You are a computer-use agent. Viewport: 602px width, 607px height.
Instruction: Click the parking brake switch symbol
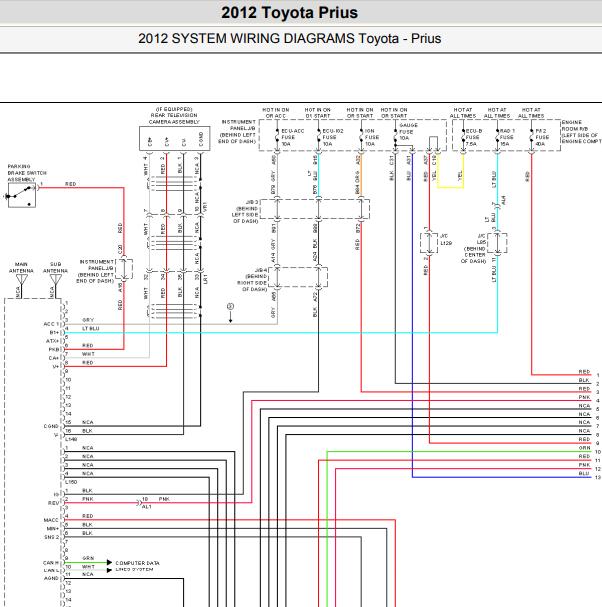click(22, 195)
